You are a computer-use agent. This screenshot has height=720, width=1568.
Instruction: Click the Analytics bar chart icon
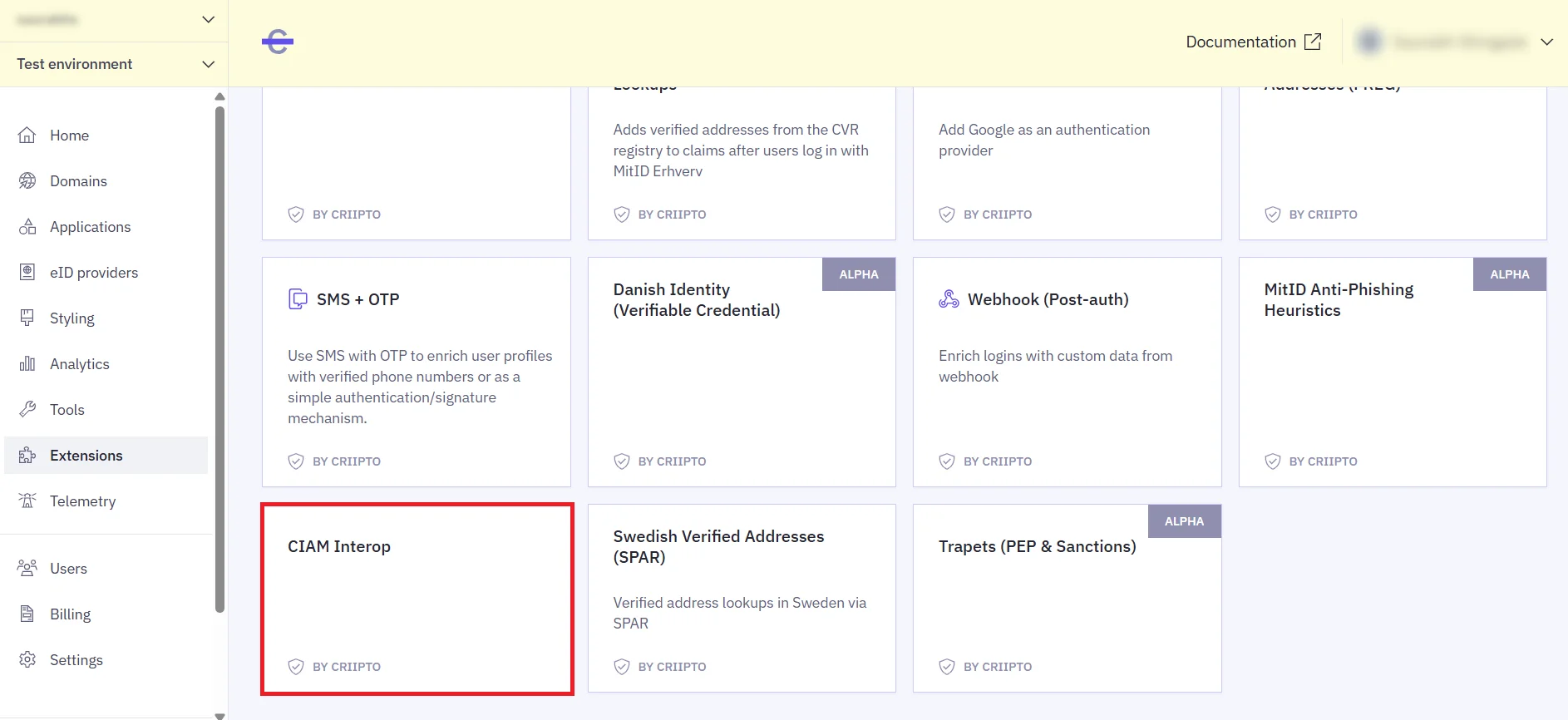[27, 364]
